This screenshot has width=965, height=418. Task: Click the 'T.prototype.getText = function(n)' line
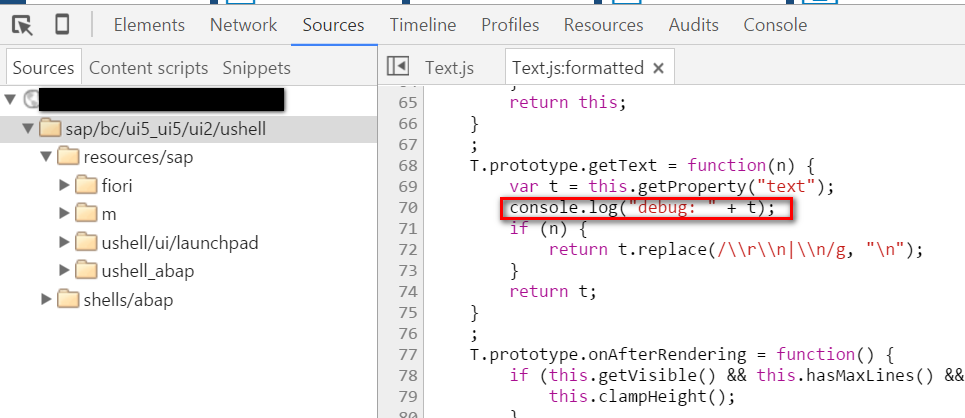click(x=643, y=166)
